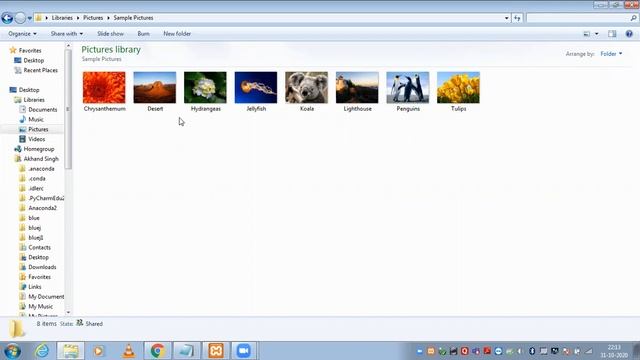
Task: Select the Penguins picture thumbnail
Action: point(408,87)
